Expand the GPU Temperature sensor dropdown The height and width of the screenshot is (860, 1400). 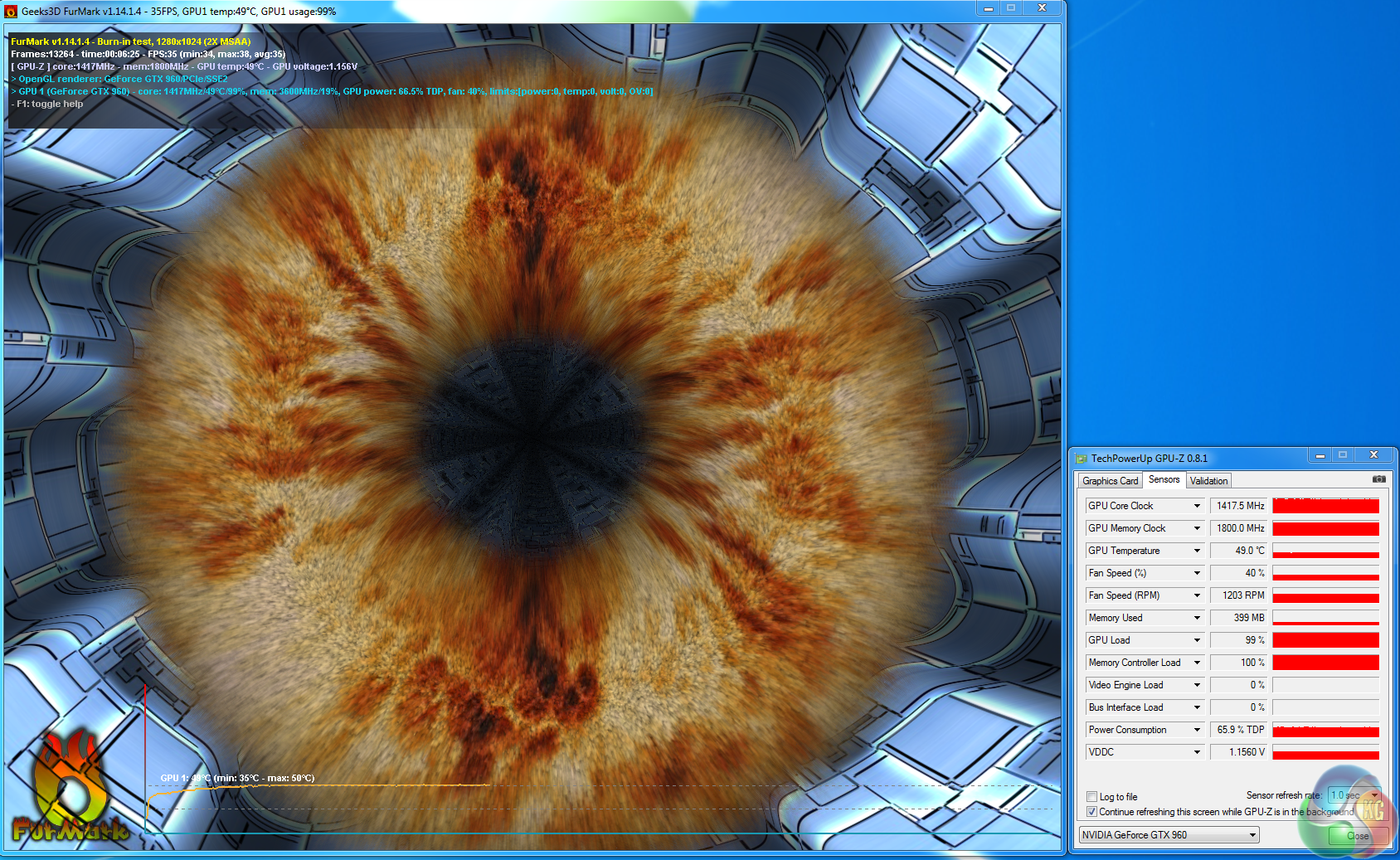pyautogui.click(x=1197, y=551)
